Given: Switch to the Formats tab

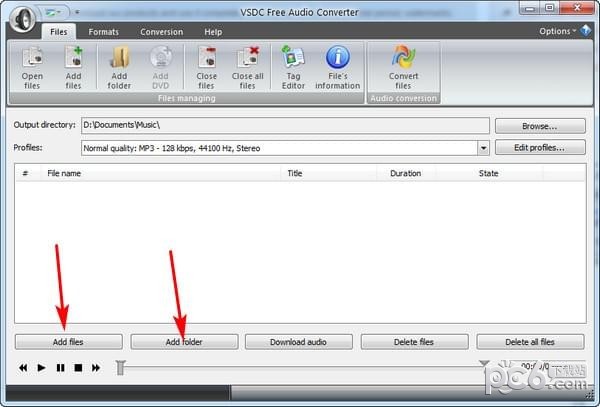Looking at the screenshot, I should 103,32.
